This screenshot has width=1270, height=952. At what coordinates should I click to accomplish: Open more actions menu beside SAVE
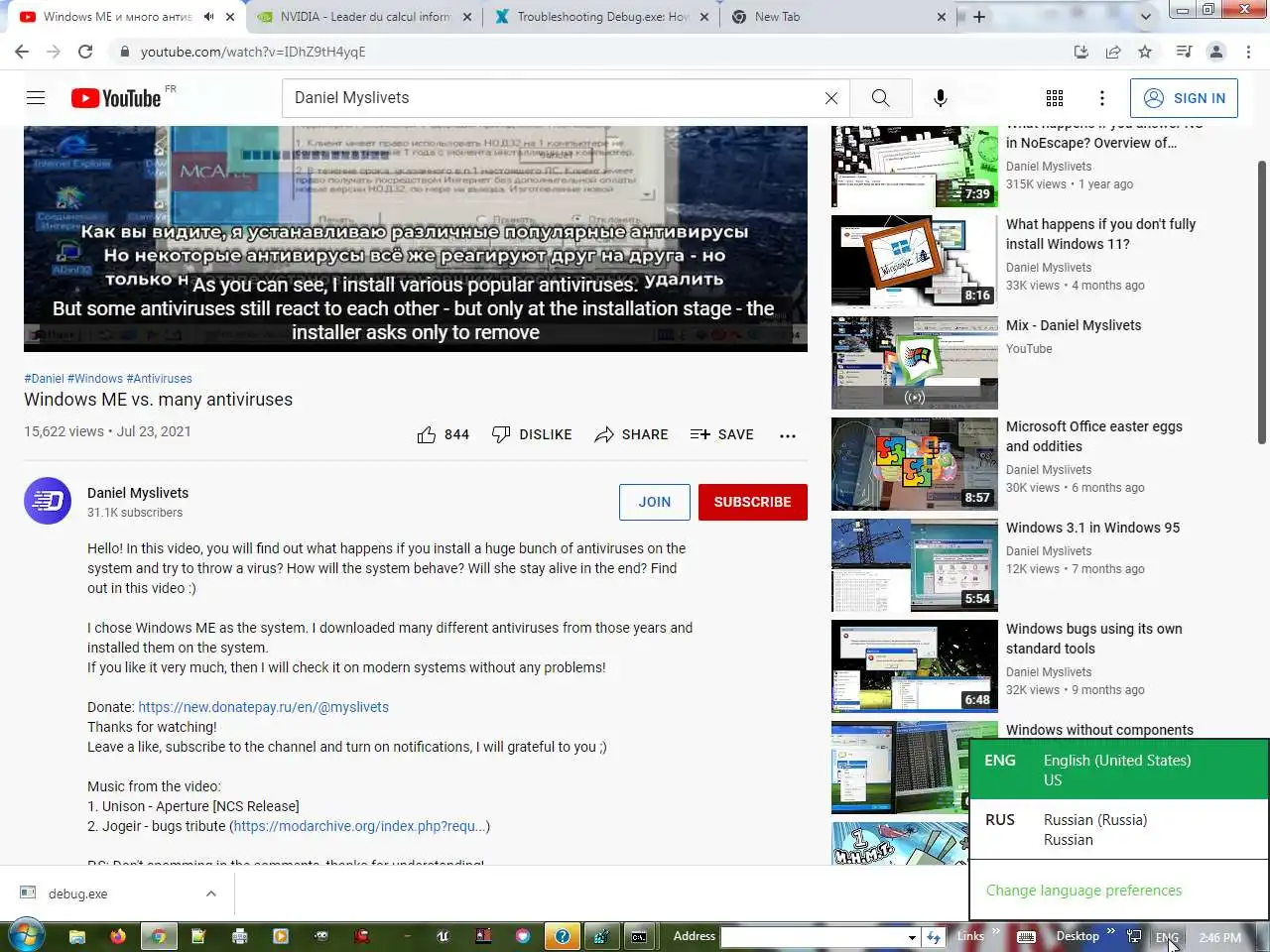pos(788,435)
